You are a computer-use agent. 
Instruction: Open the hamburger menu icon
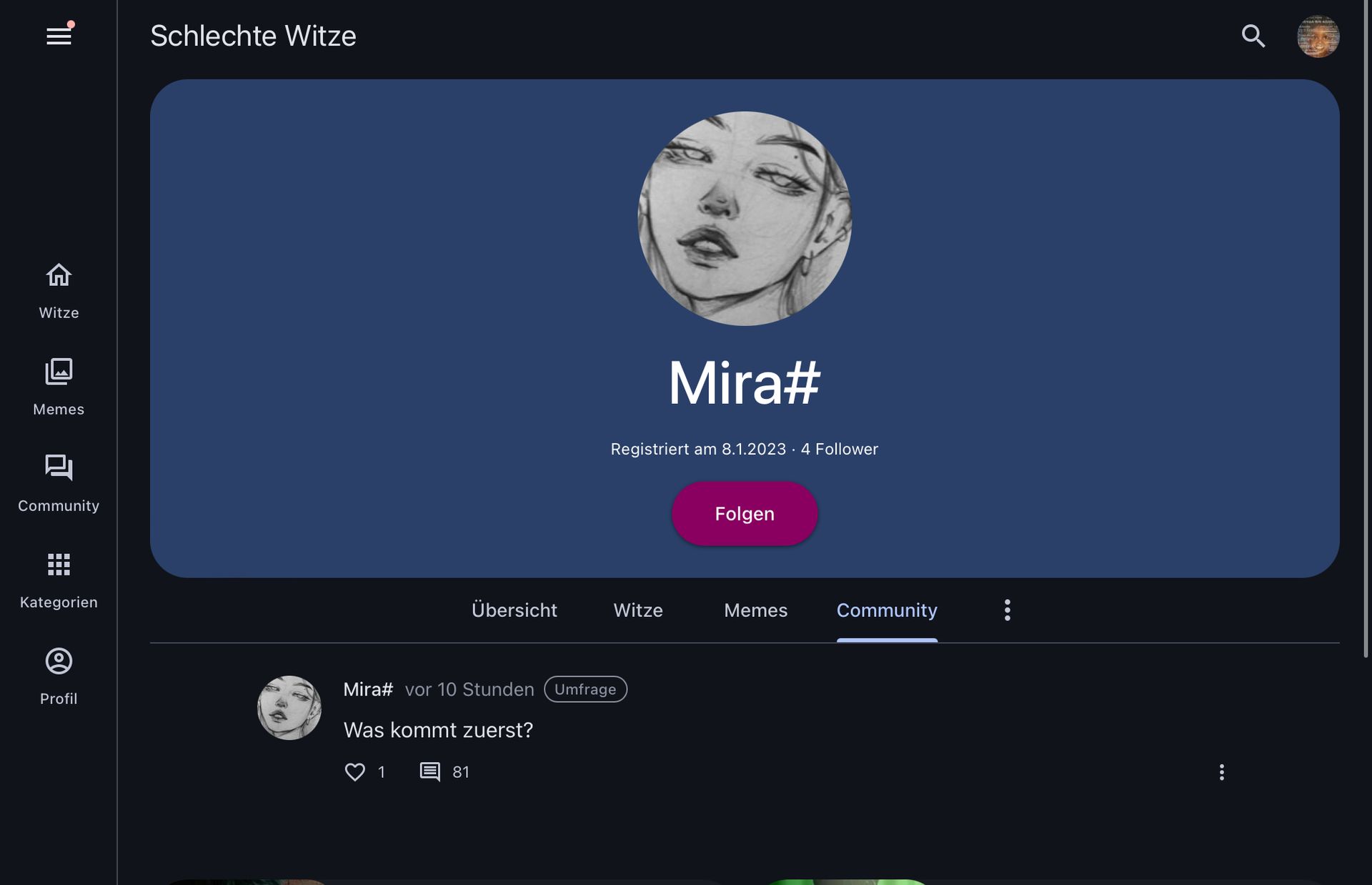point(59,36)
